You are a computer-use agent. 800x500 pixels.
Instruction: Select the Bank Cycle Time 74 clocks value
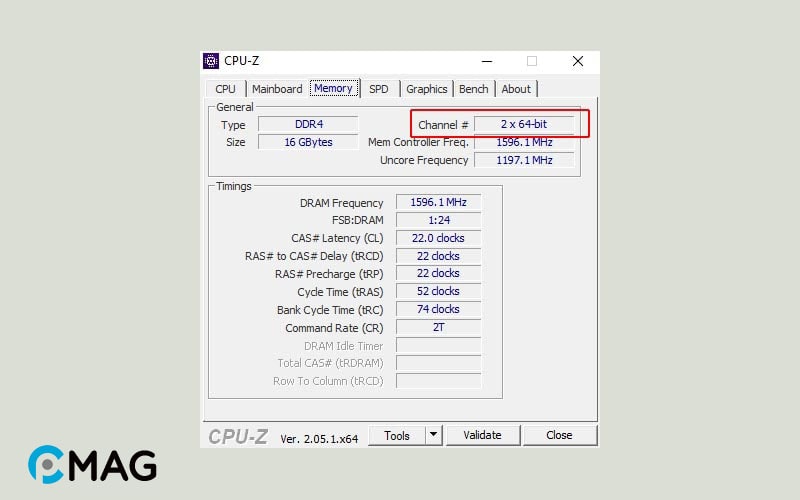438,309
